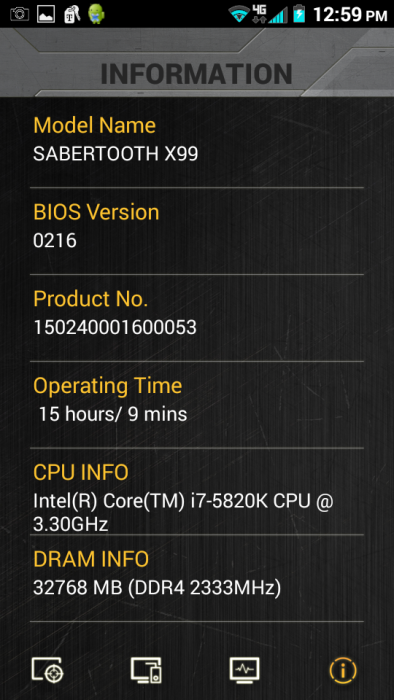Viewport: 394px width, 700px height.
Task: Tap the battery charging icon
Action: click(299, 14)
